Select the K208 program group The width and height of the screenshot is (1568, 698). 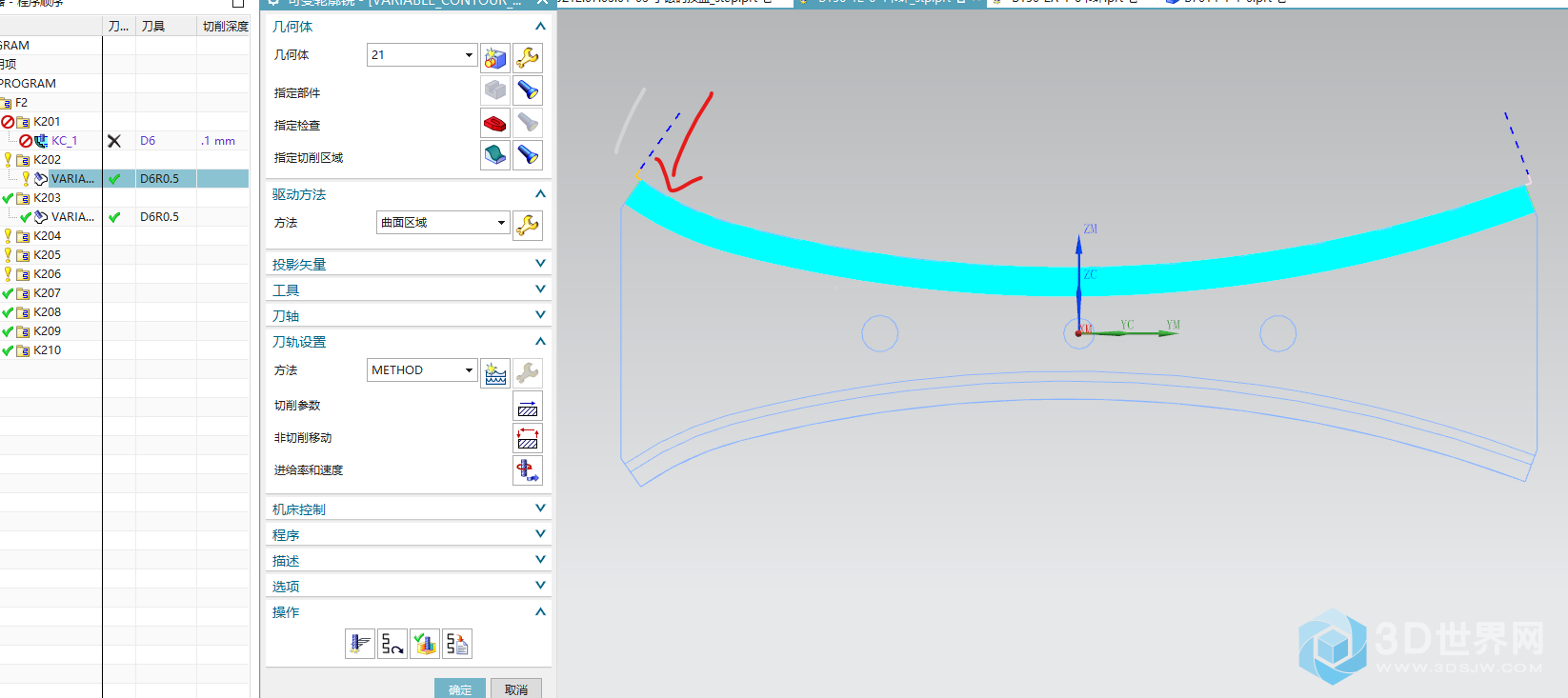pyautogui.click(x=47, y=312)
